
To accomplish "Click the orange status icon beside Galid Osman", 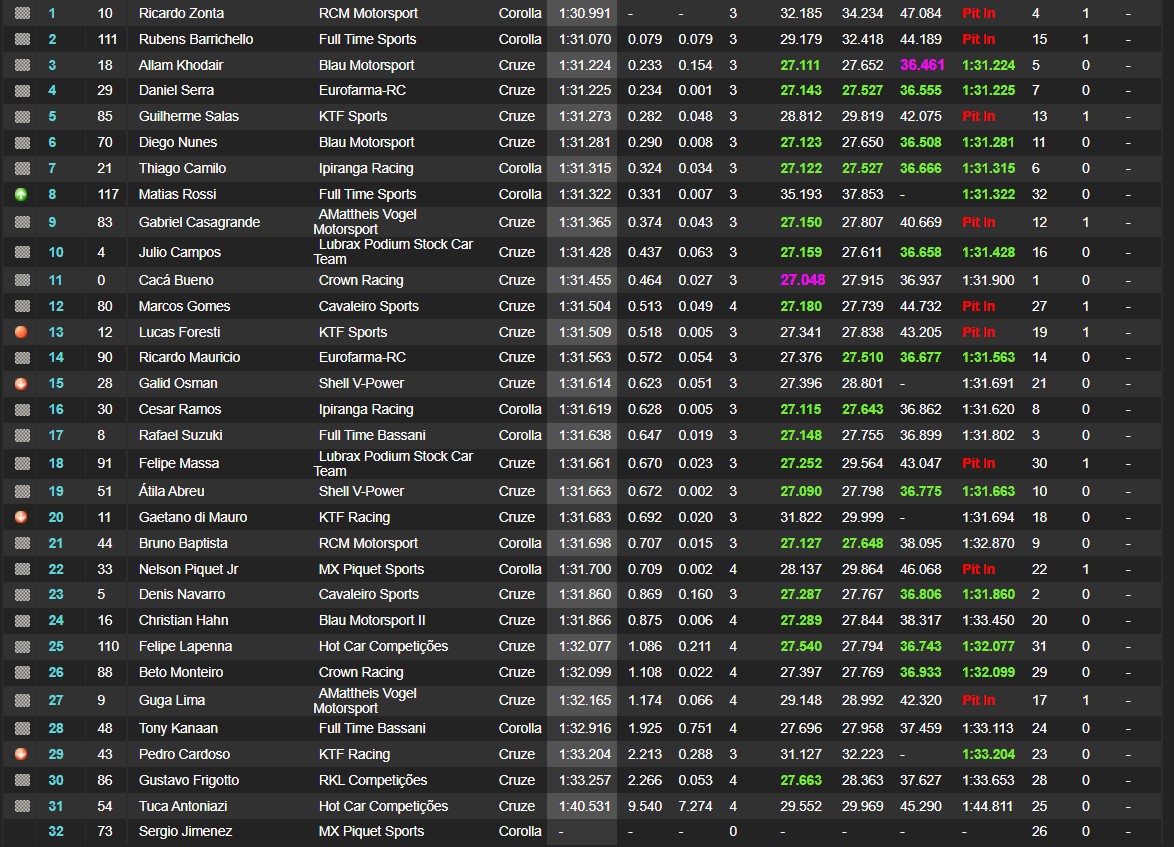I will pos(21,383).
